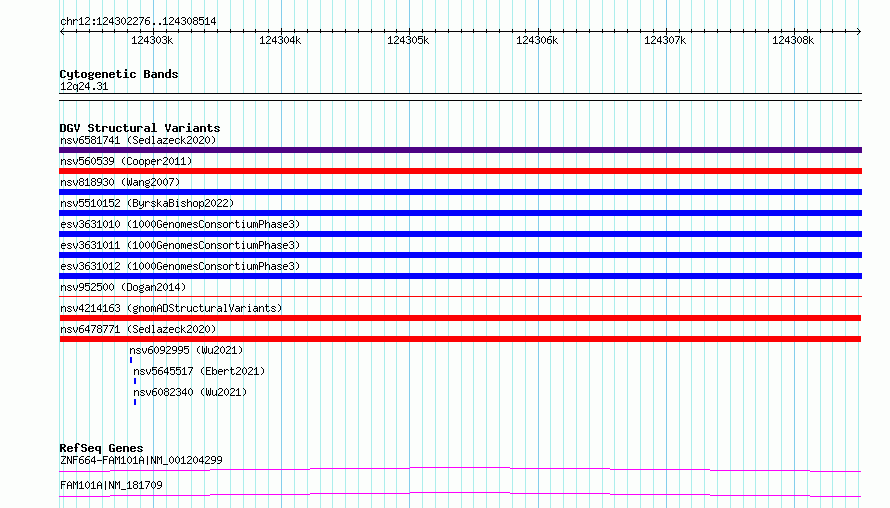This screenshot has height=508, width=890.
Task: Open the nsv560539 (Cooper2011) label
Action: pyautogui.click(x=126, y=161)
